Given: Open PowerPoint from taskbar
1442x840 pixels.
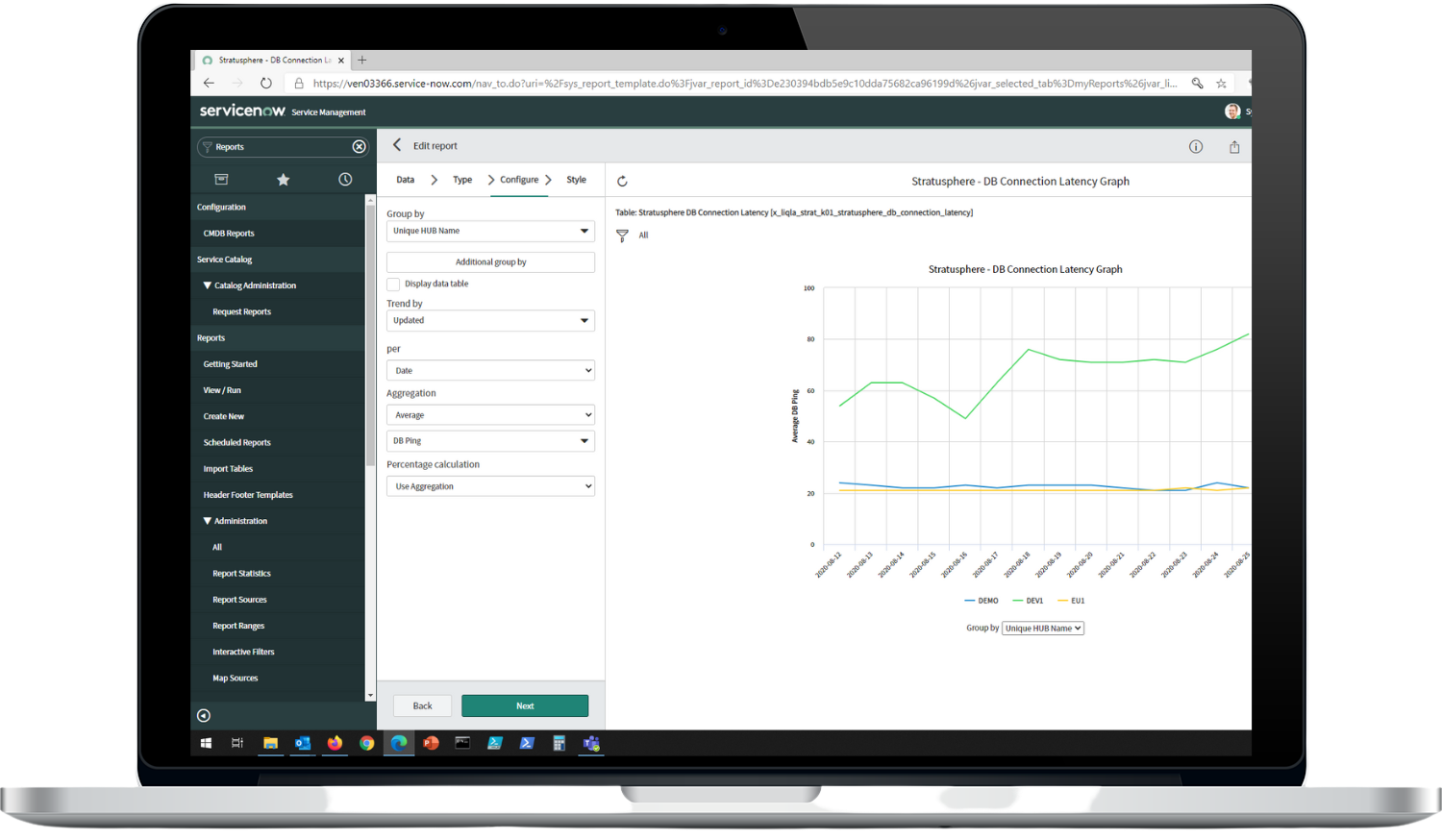Looking at the screenshot, I should tap(431, 743).
